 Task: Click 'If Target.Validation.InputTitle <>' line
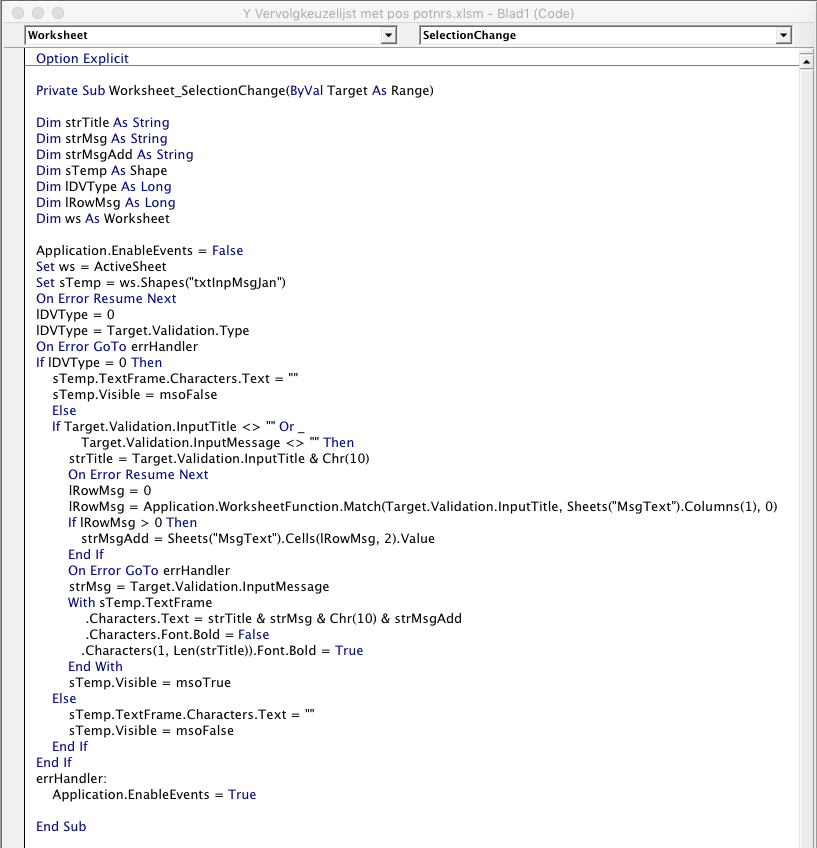click(178, 427)
